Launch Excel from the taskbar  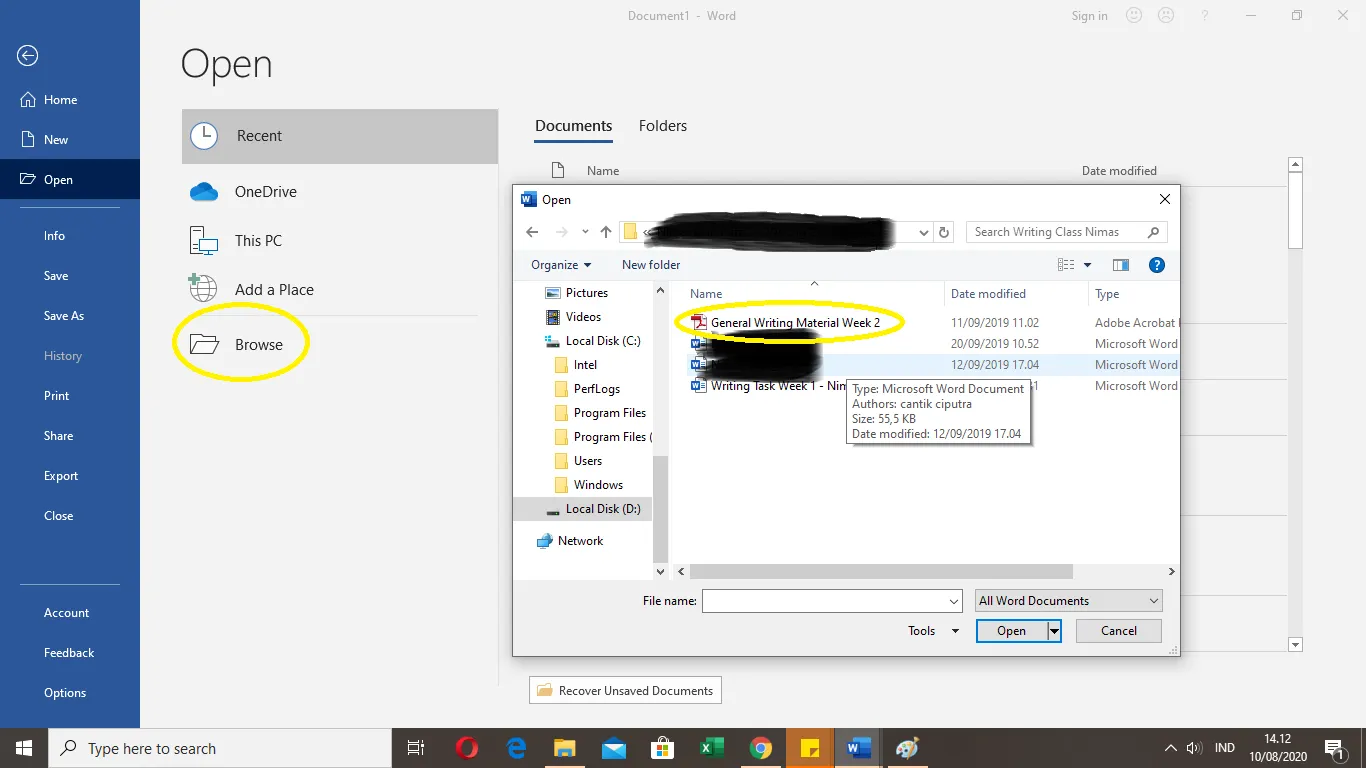pos(712,748)
